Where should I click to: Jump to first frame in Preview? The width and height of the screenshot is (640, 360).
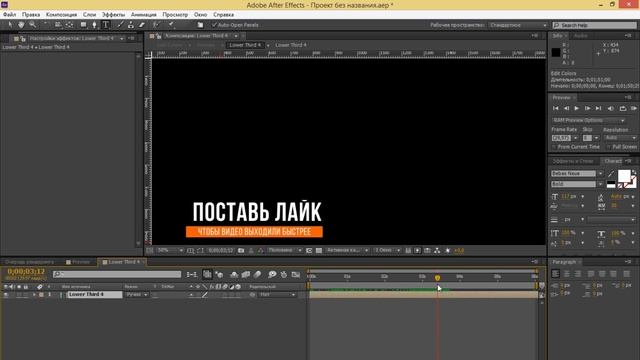pos(556,108)
